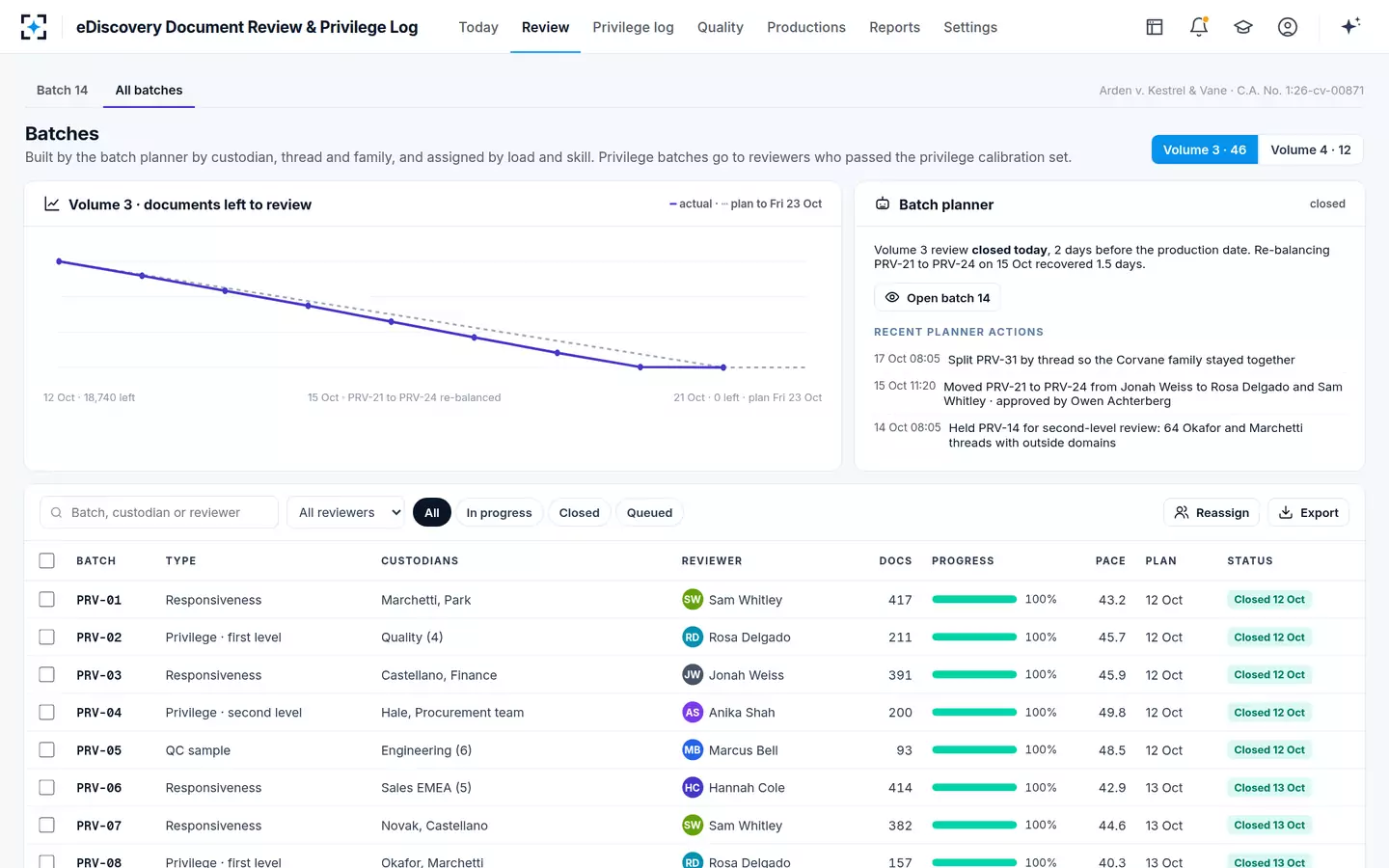Viewport: 1389px width, 868px height.
Task: Select Volume 4 · 12 segment
Action: pyautogui.click(x=1311, y=149)
